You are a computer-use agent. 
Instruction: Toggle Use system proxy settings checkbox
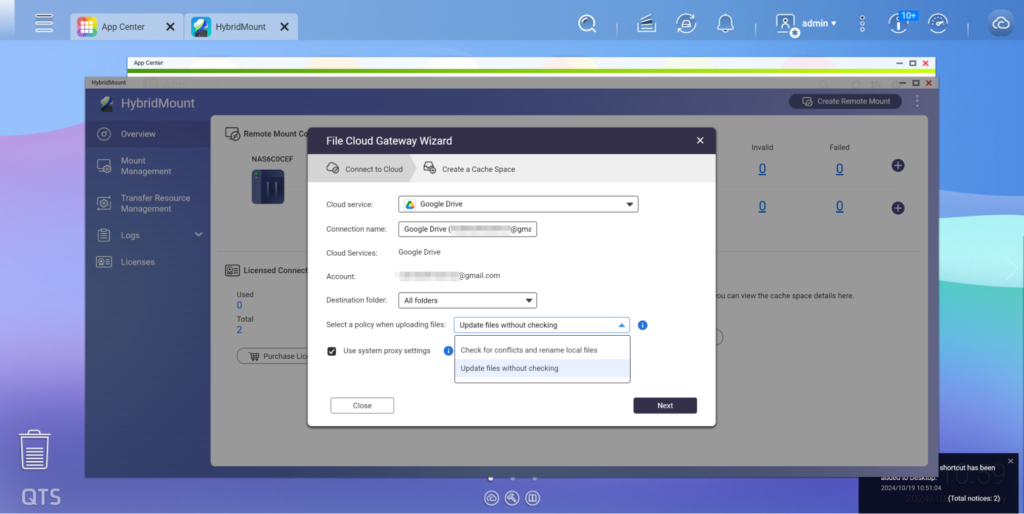click(x=332, y=351)
